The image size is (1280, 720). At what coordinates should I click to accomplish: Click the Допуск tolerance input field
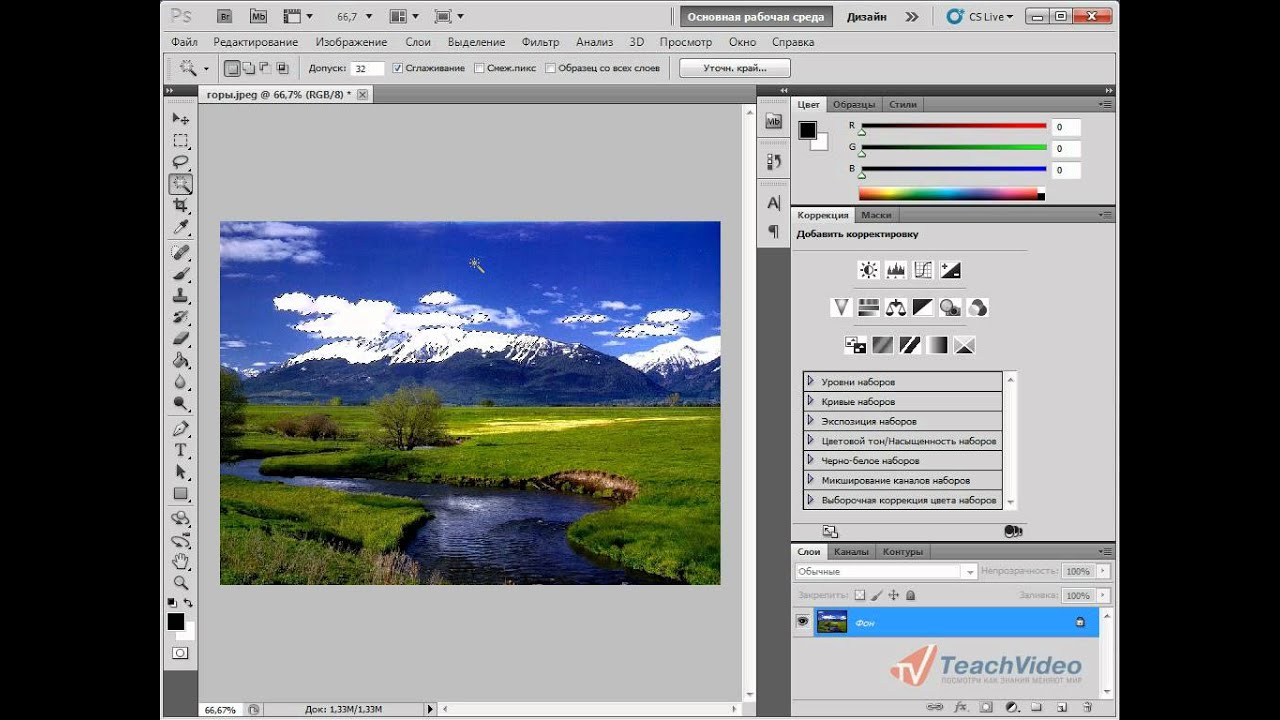(367, 68)
